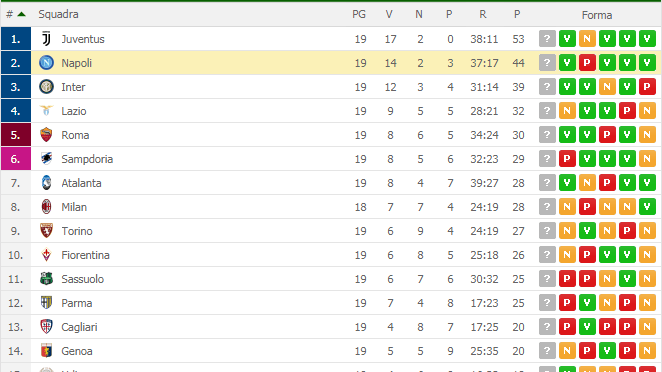Screen dimensions: 662x372
Task: Select the Forma column header
Action: click(x=597, y=15)
